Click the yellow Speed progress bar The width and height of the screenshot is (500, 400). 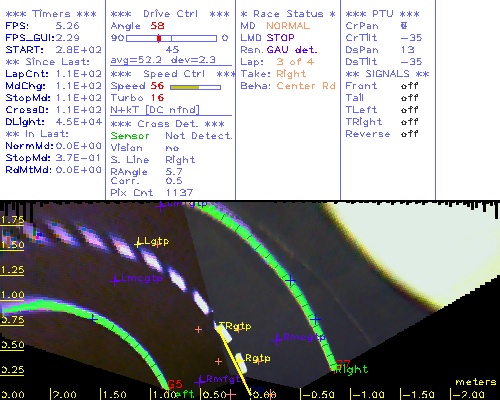point(195,87)
